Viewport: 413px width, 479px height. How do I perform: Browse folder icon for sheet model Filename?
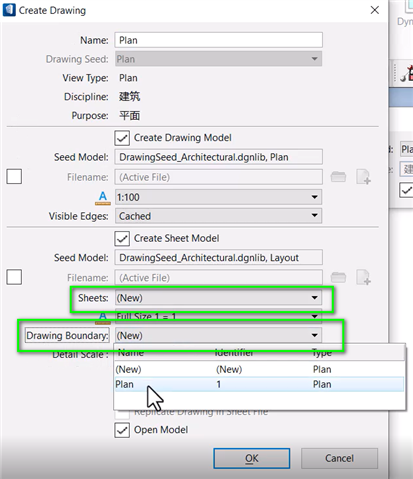pos(338,277)
